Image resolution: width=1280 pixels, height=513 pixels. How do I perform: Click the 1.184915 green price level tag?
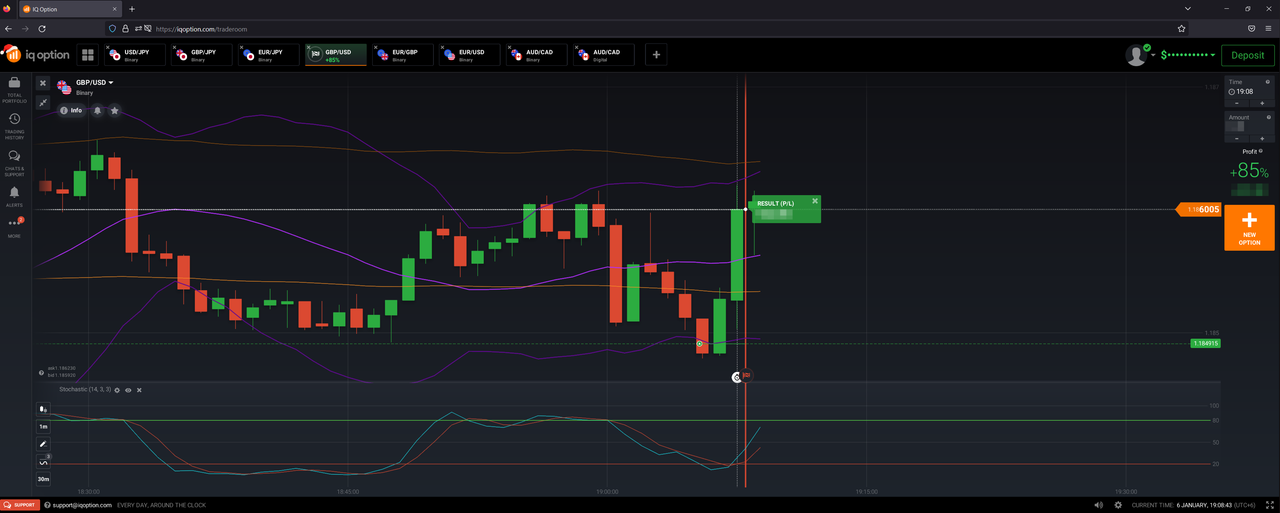1205,343
